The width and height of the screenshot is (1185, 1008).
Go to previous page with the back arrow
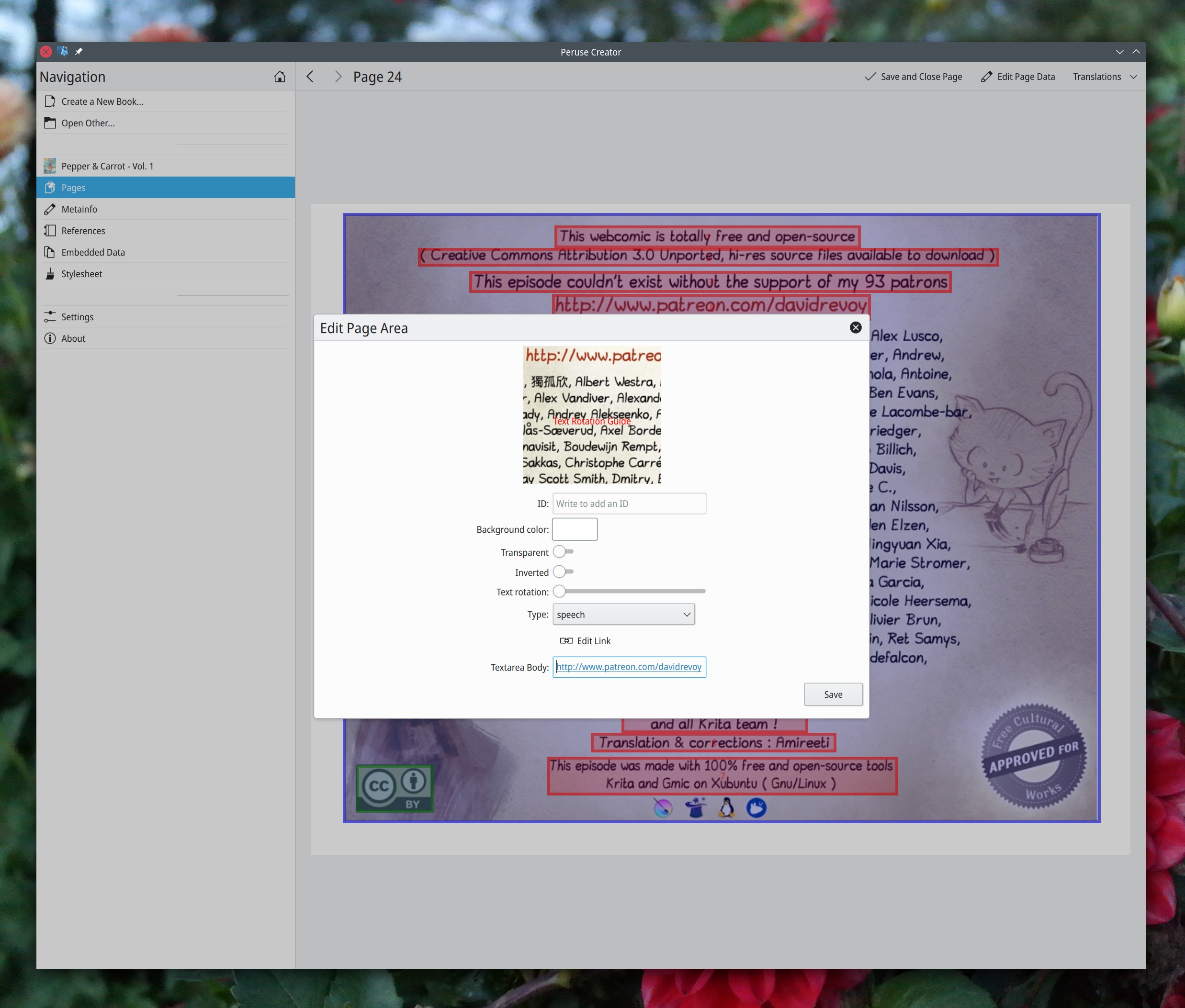coord(310,77)
